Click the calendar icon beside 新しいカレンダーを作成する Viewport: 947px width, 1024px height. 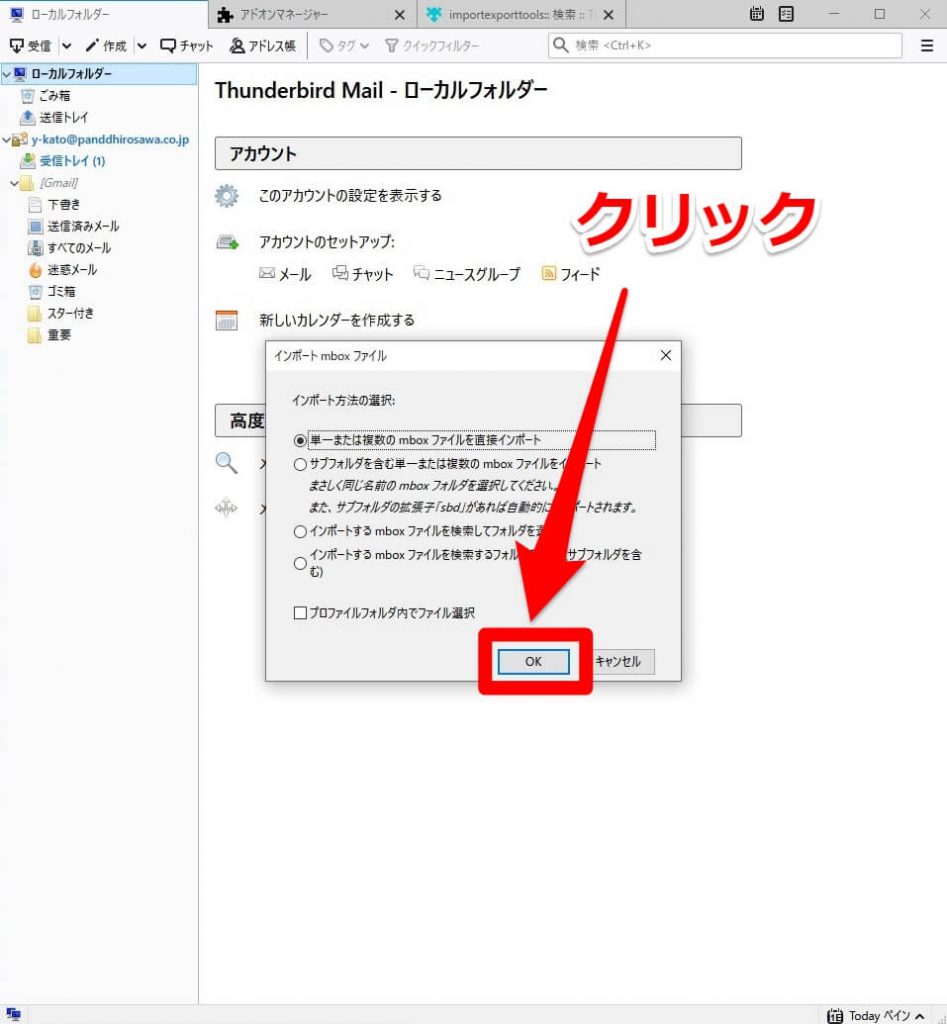coord(227,321)
